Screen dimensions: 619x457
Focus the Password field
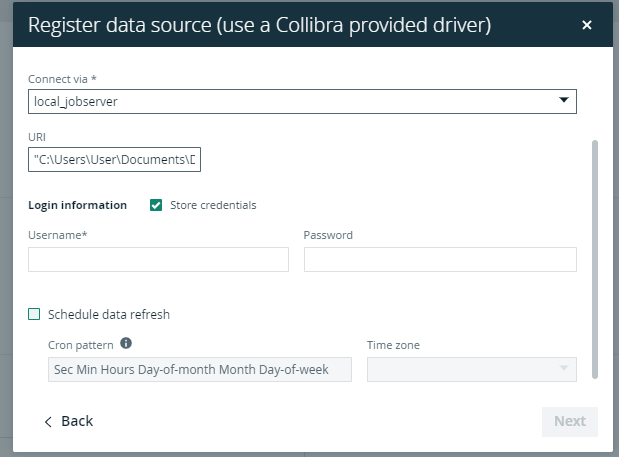(440, 259)
